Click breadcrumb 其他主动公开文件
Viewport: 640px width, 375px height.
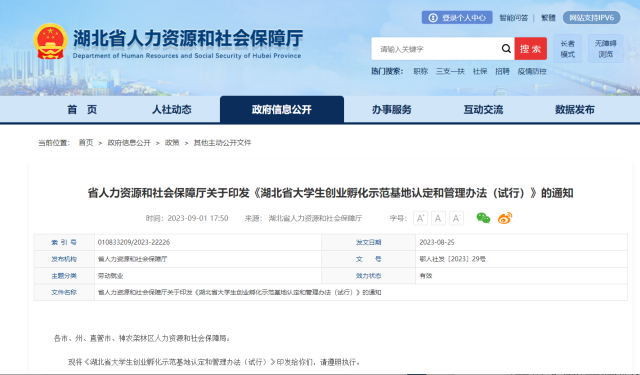pos(222,142)
